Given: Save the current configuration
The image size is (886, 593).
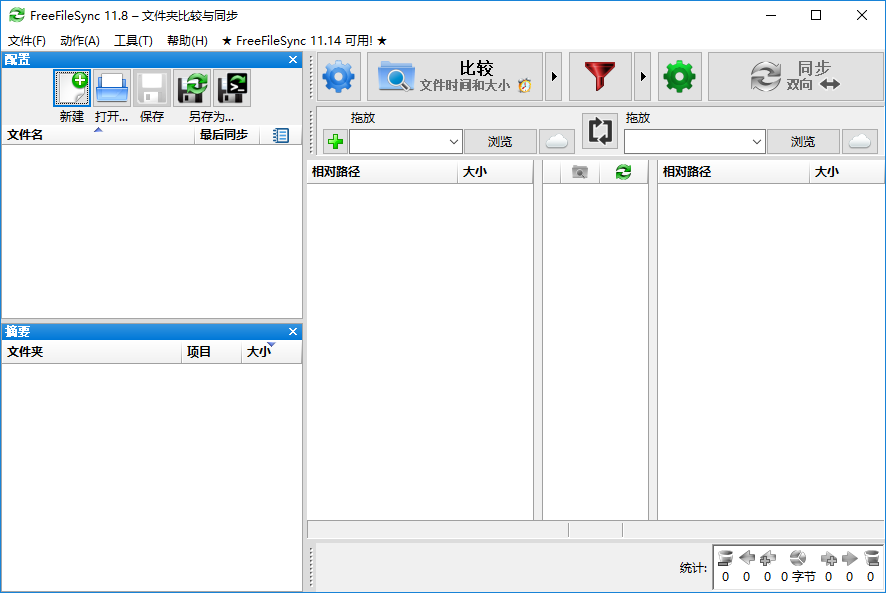Looking at the screenshot, I should 151,88.
